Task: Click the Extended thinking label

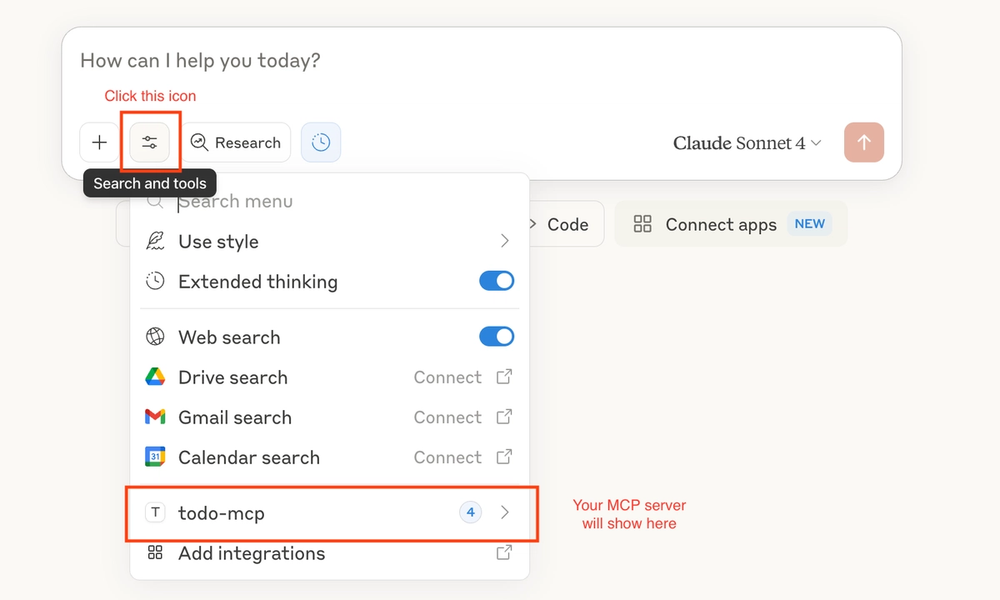Action: point(258,282)
